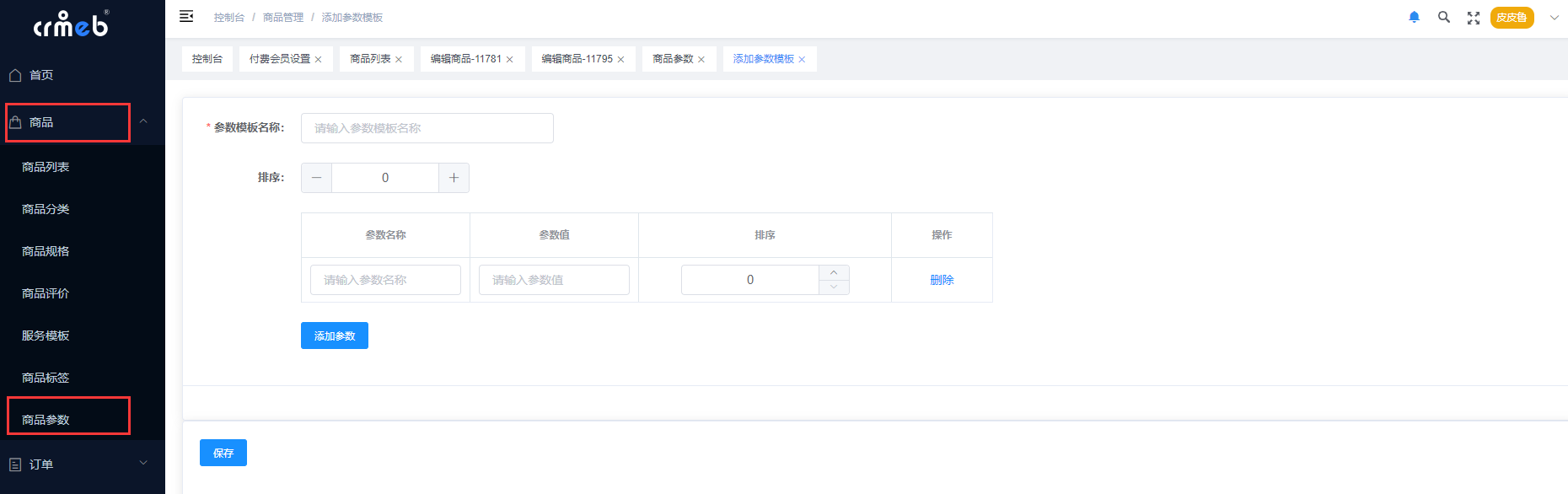The width and height of the screenshot is (1568, 494).
Task: Collapse sidebar with the menu fold icon
Action: pyautogui.click(x=186, y=17)
